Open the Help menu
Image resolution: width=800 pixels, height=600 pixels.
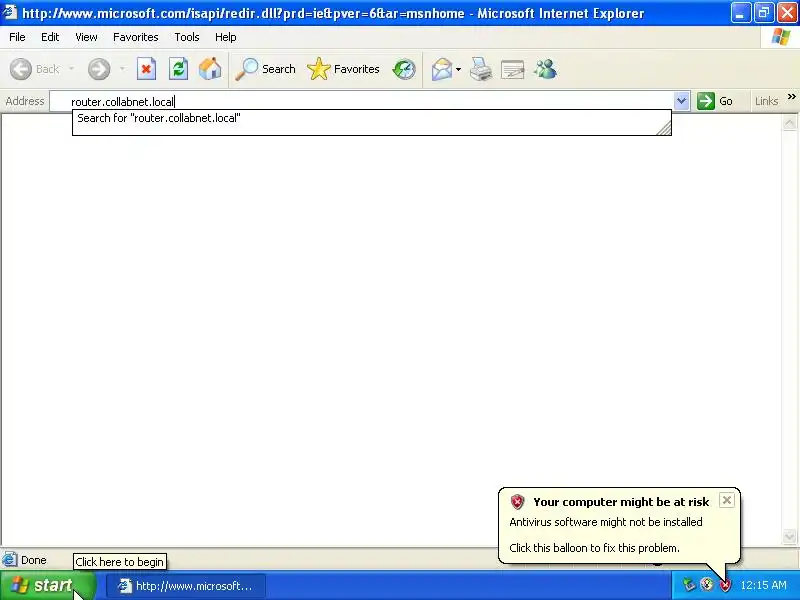226,37
